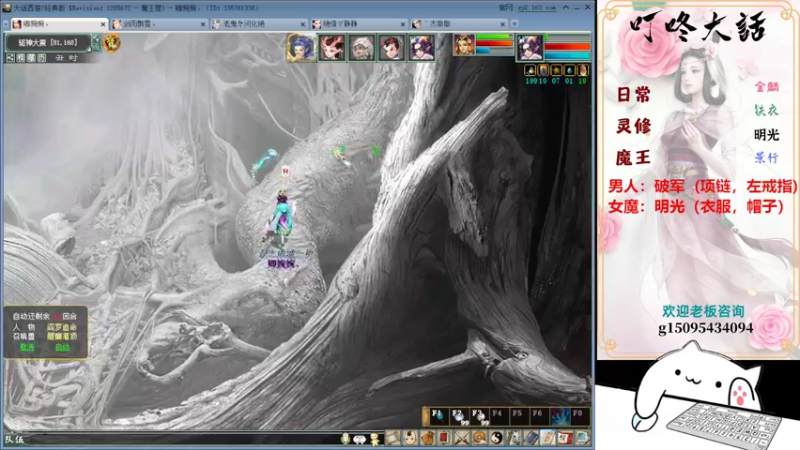Select the blue-haired team leader portrait
Image resolution: width=800 pixels, height=450 pixels.
301,48
